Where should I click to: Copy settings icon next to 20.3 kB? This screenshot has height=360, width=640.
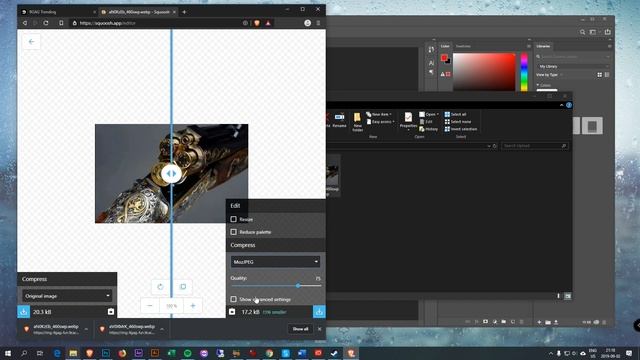[111, 311]
